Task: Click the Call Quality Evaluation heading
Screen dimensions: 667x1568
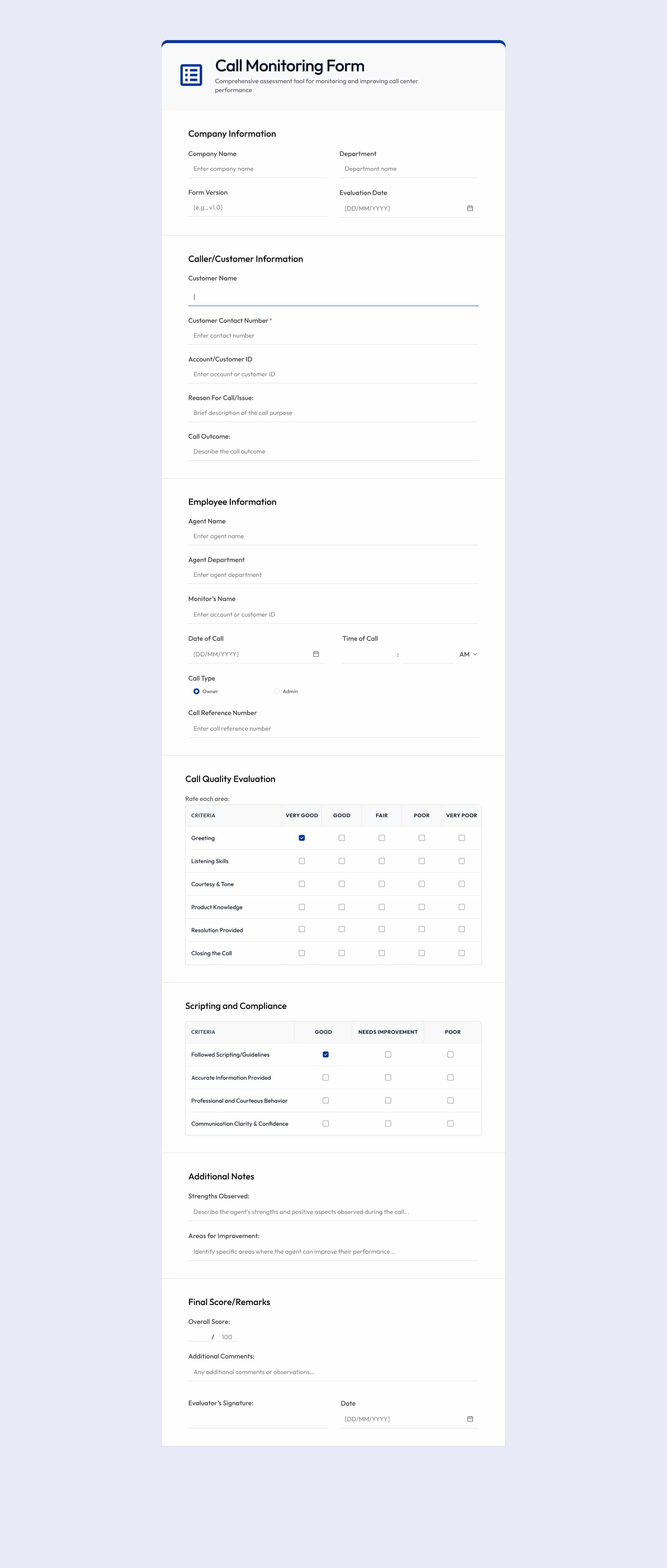Action: pyautogui.click(x=230, y=779)
